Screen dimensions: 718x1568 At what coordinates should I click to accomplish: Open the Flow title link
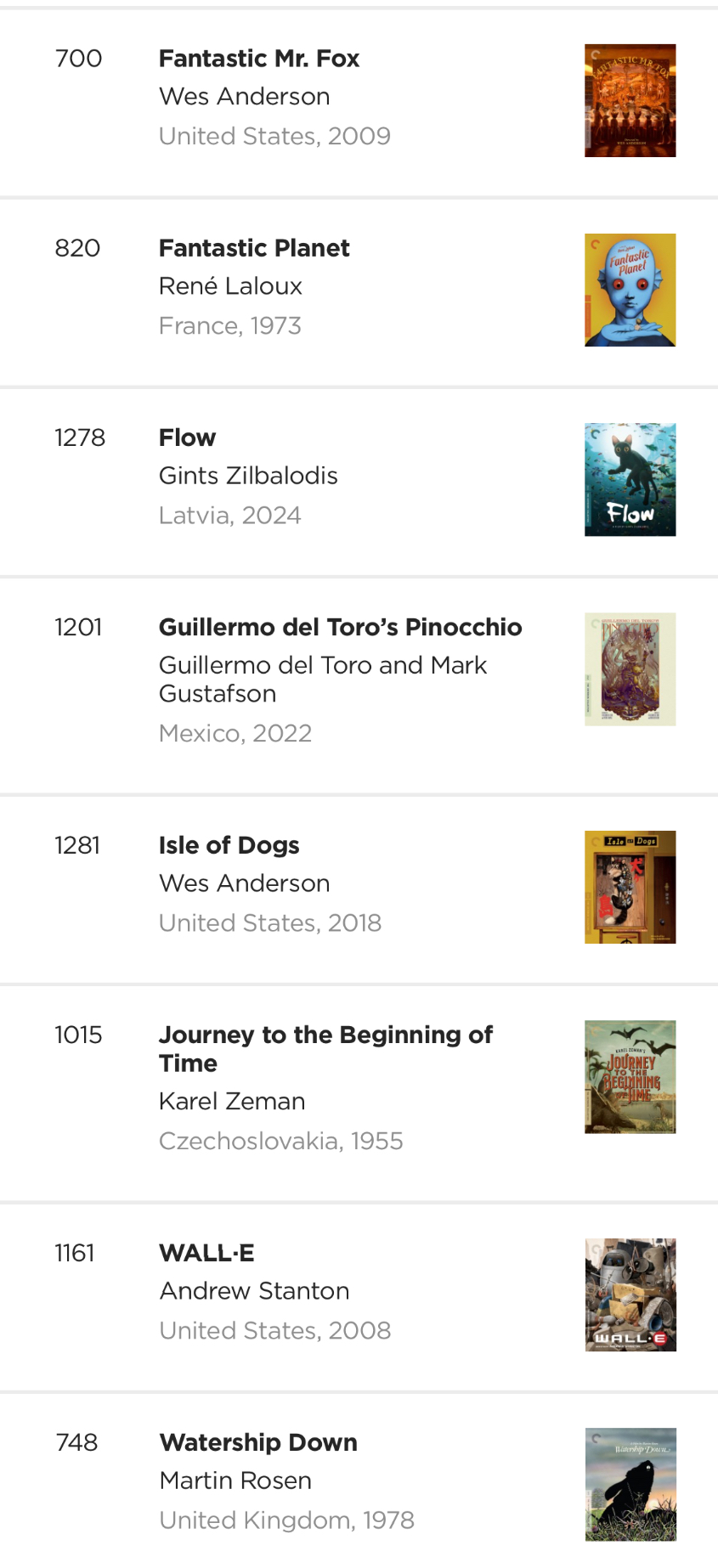[188, 437]
